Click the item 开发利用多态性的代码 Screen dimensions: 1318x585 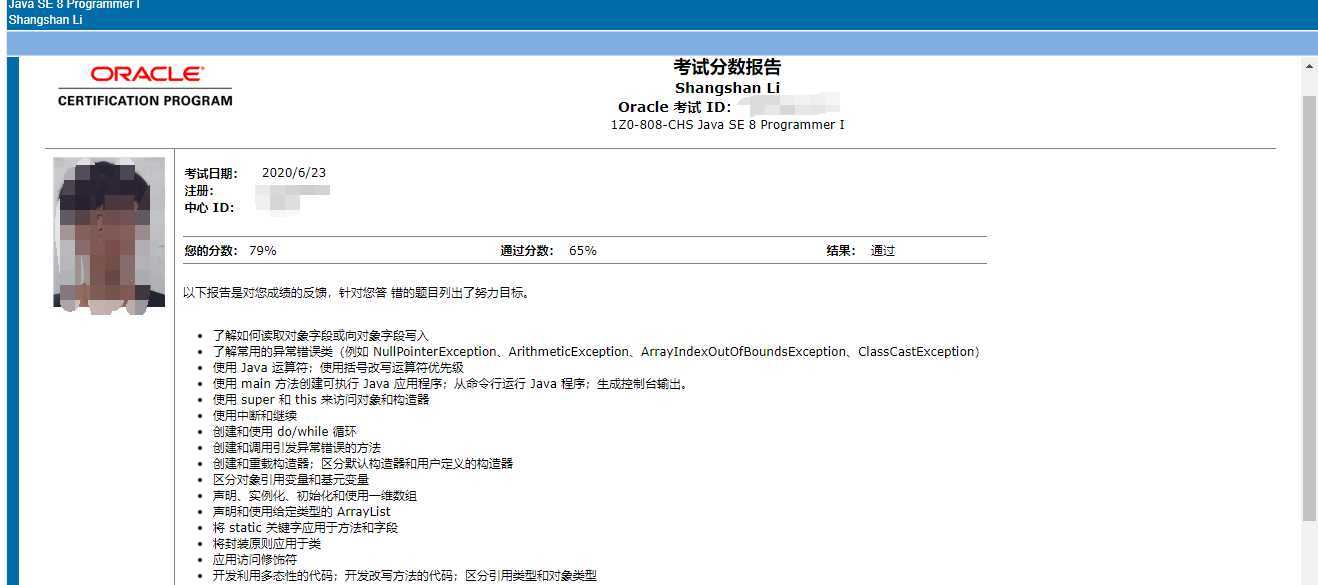click(x=404, y=576)
